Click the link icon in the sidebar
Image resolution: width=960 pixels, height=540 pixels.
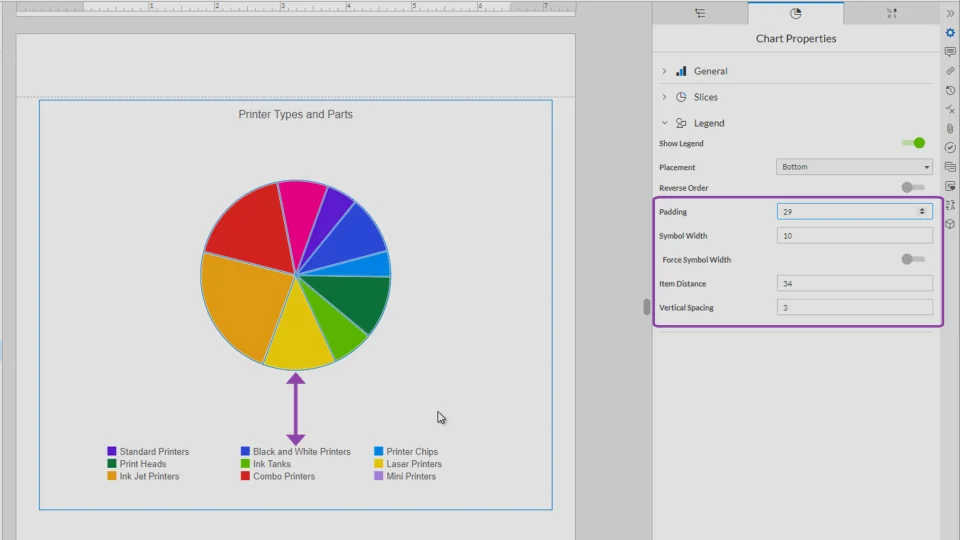(950, 71)
